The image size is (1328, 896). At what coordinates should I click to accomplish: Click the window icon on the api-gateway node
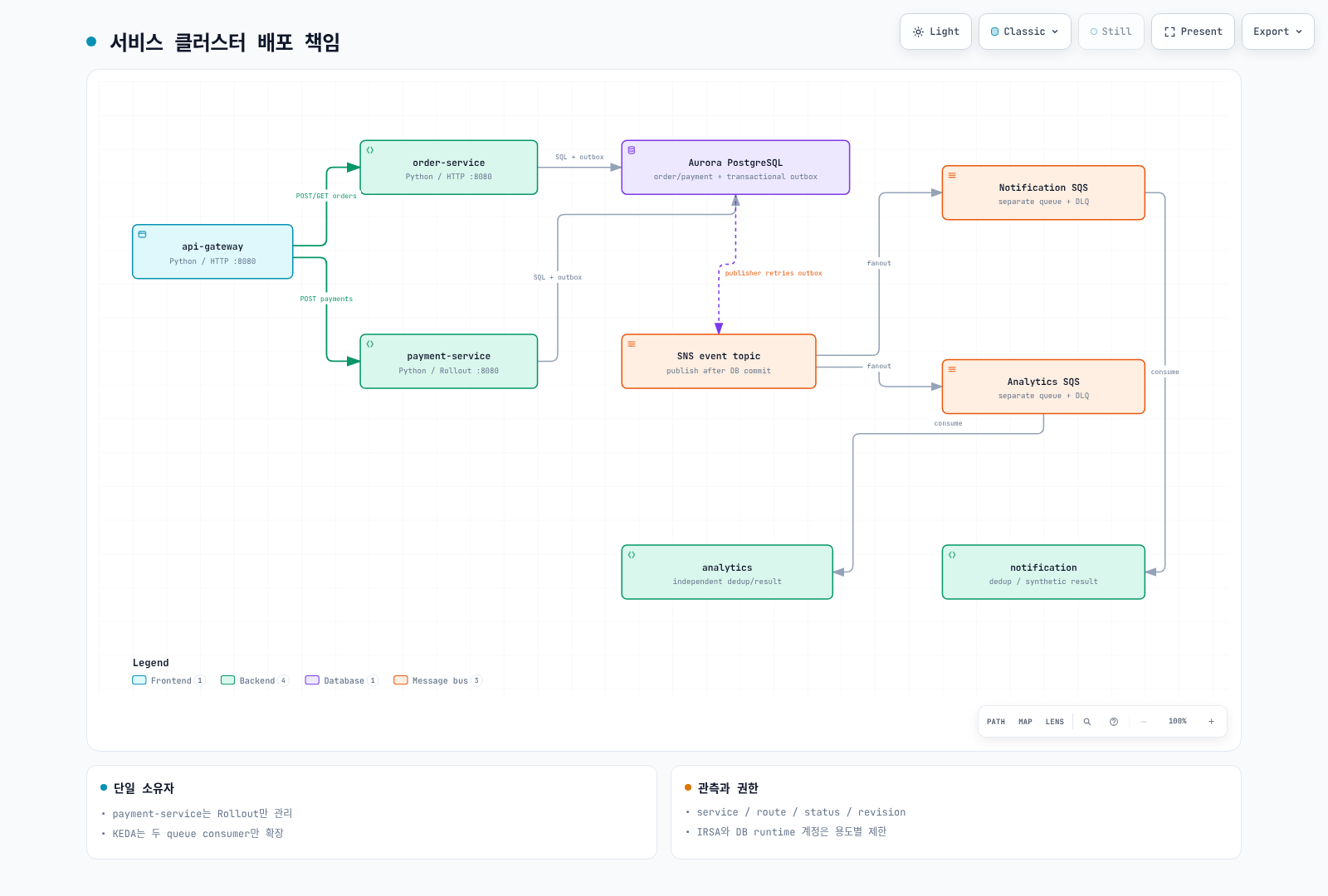142,234
